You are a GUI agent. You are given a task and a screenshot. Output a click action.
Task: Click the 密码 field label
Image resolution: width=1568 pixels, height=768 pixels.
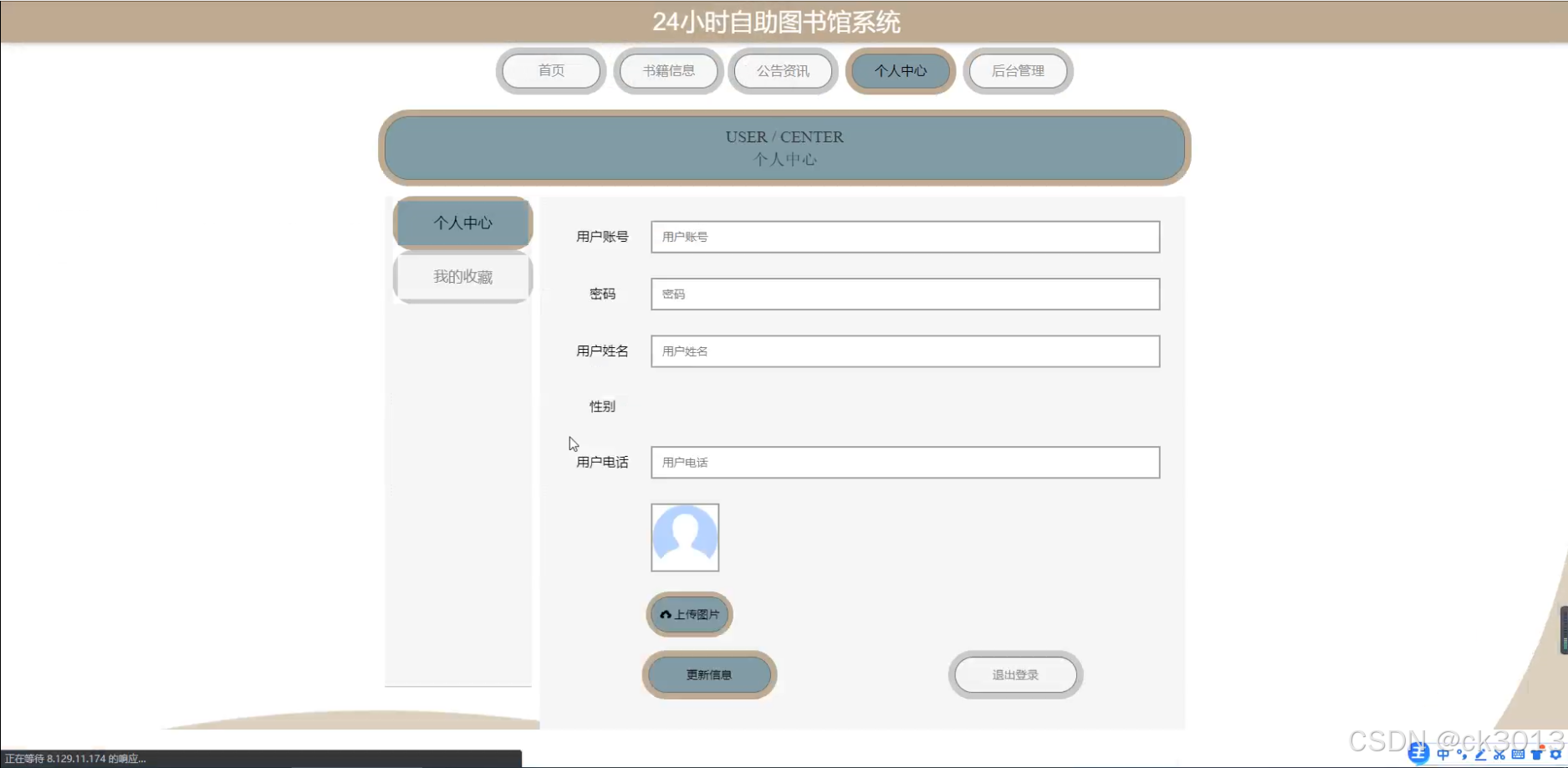(x=602, y=294)
